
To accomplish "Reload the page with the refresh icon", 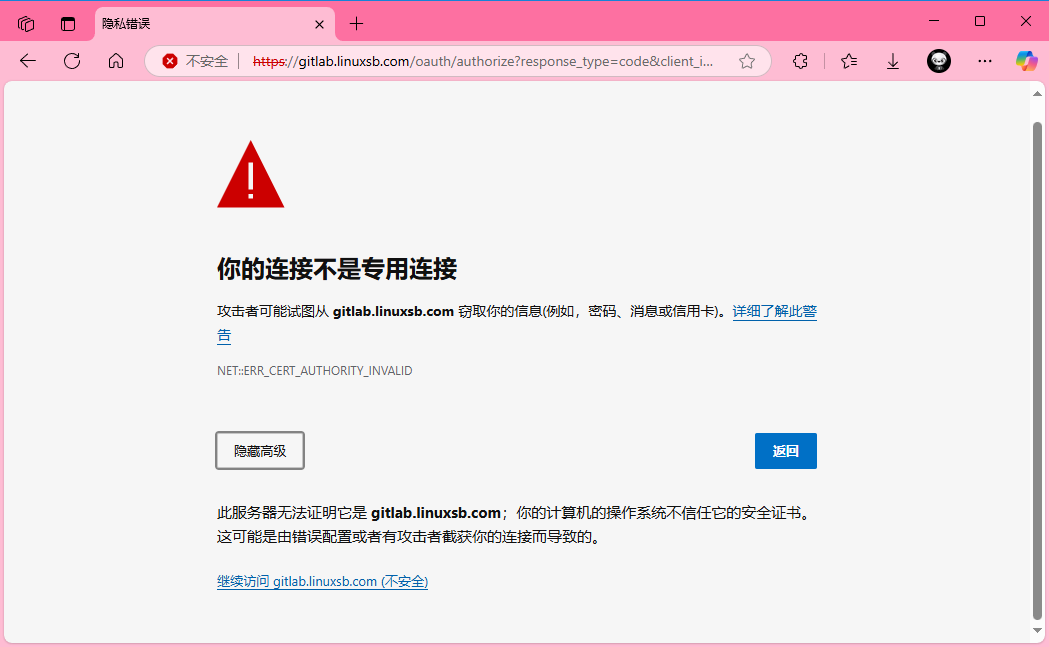I will pyautogui.click(x=72, y=61).
